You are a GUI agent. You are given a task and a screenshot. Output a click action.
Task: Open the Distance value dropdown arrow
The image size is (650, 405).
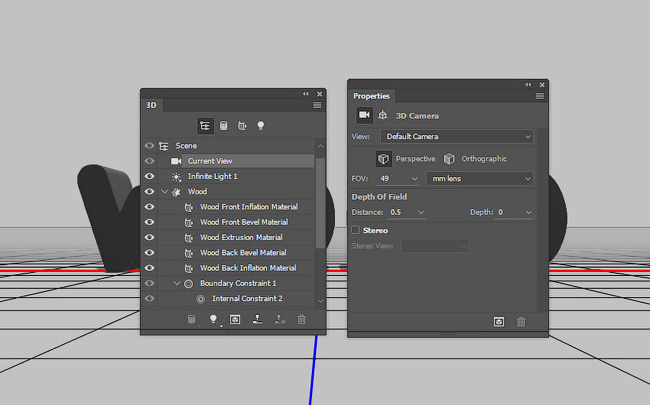421,212
